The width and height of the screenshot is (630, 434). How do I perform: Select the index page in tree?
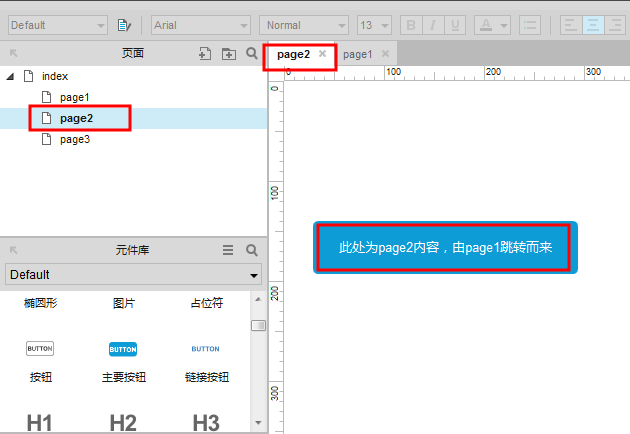click(x=55, y=76)
